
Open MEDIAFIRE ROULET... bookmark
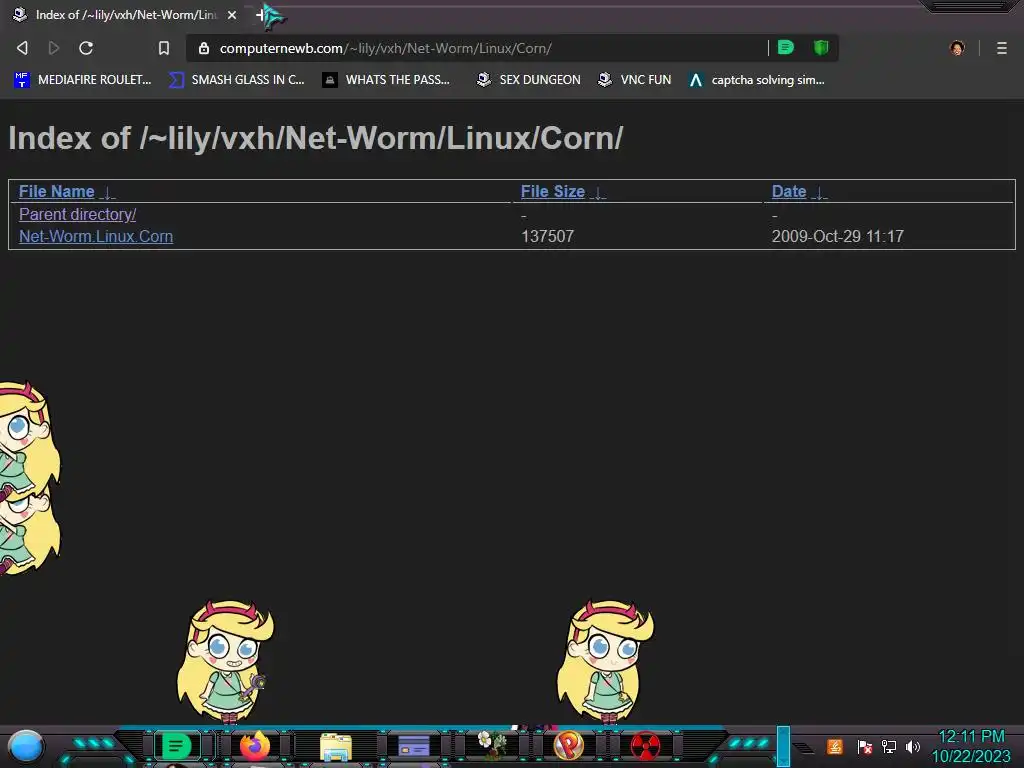coord(83,80)
